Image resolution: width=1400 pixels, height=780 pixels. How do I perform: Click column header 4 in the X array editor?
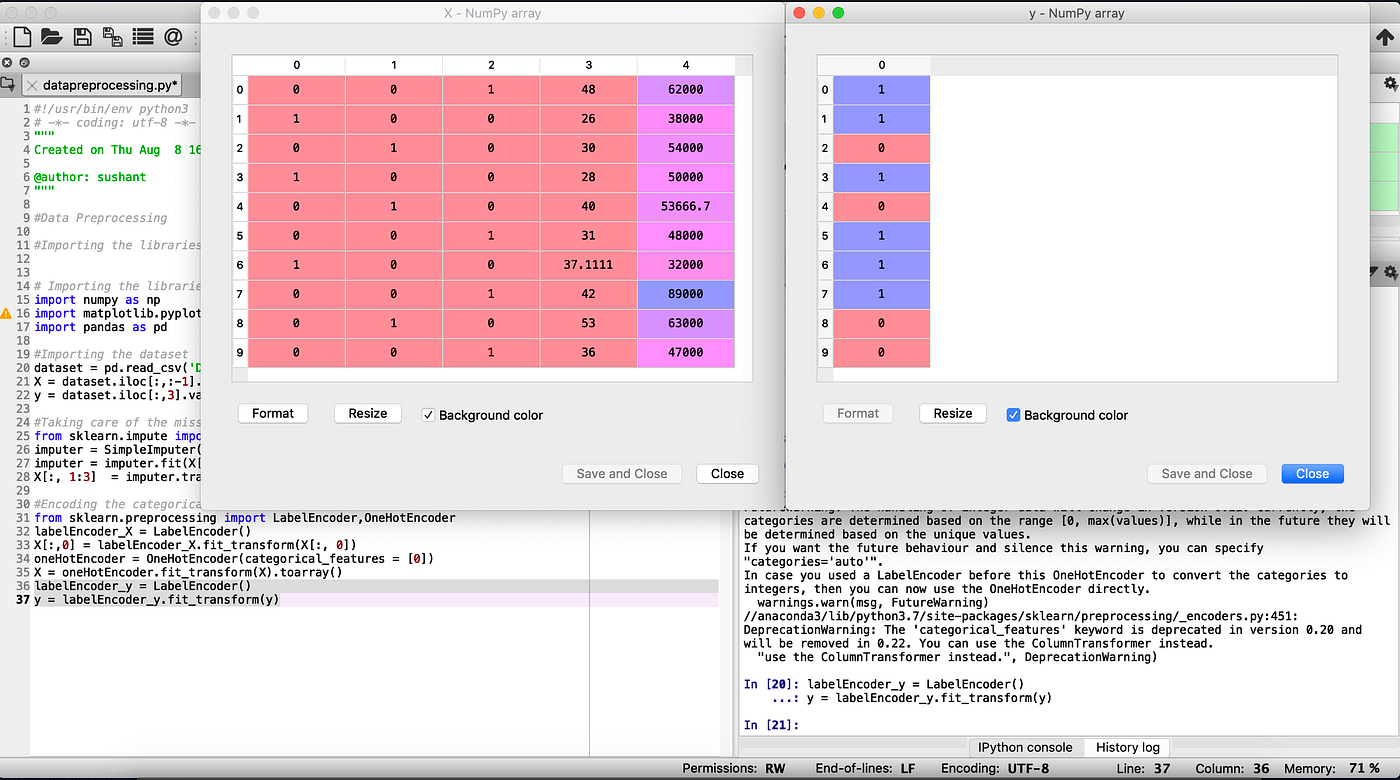point(685,64)
